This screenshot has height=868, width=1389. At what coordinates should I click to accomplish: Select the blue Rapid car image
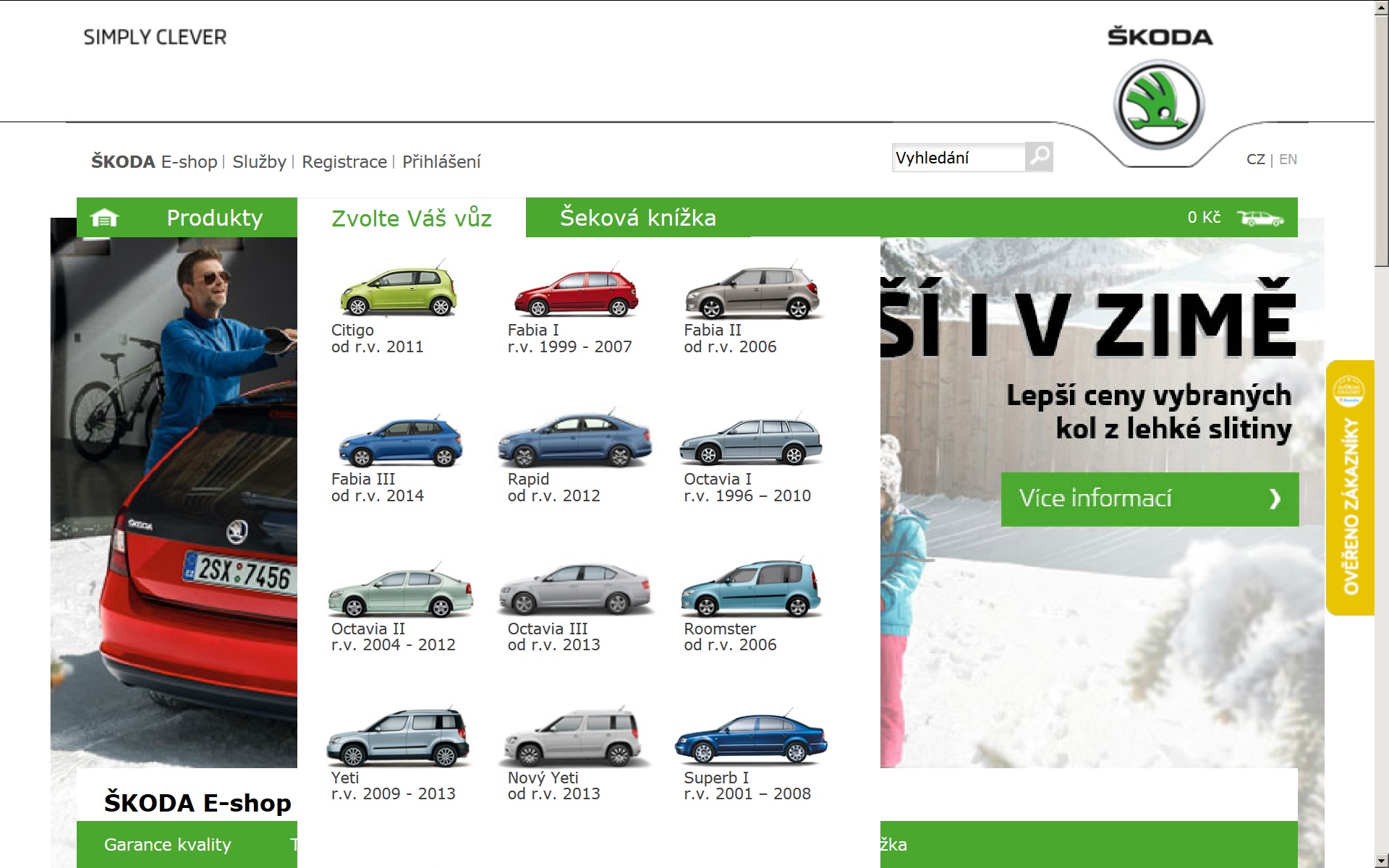[575, 440]
